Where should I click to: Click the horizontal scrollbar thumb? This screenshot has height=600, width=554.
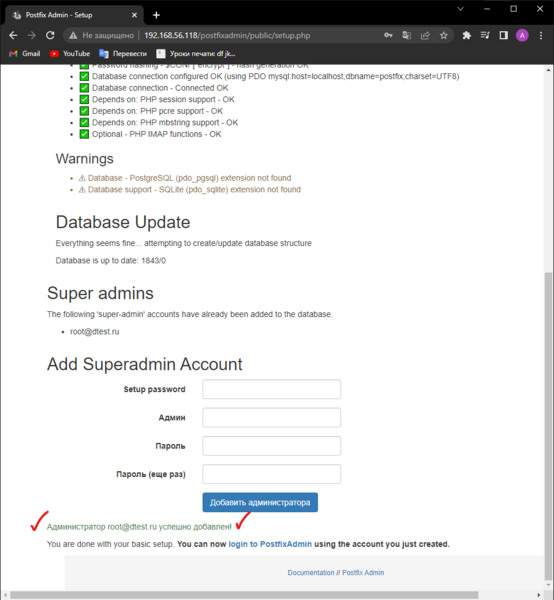click(244, 595)
